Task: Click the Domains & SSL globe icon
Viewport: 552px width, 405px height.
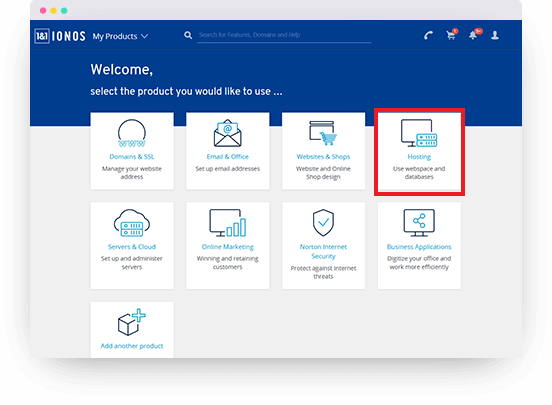Action: (132, 133)
